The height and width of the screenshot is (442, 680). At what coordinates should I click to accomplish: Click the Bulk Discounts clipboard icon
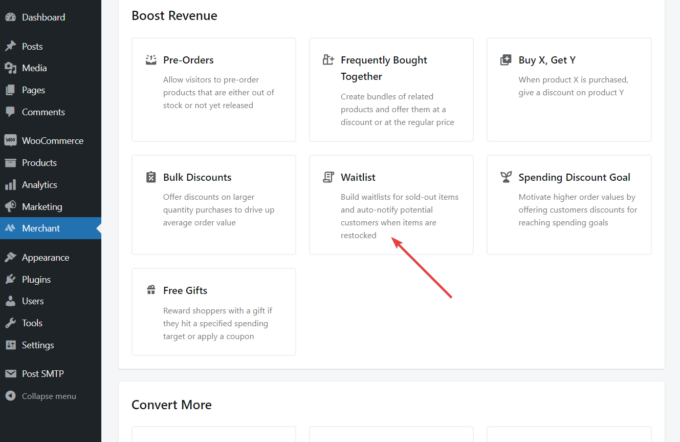click(x=150, y=177)
